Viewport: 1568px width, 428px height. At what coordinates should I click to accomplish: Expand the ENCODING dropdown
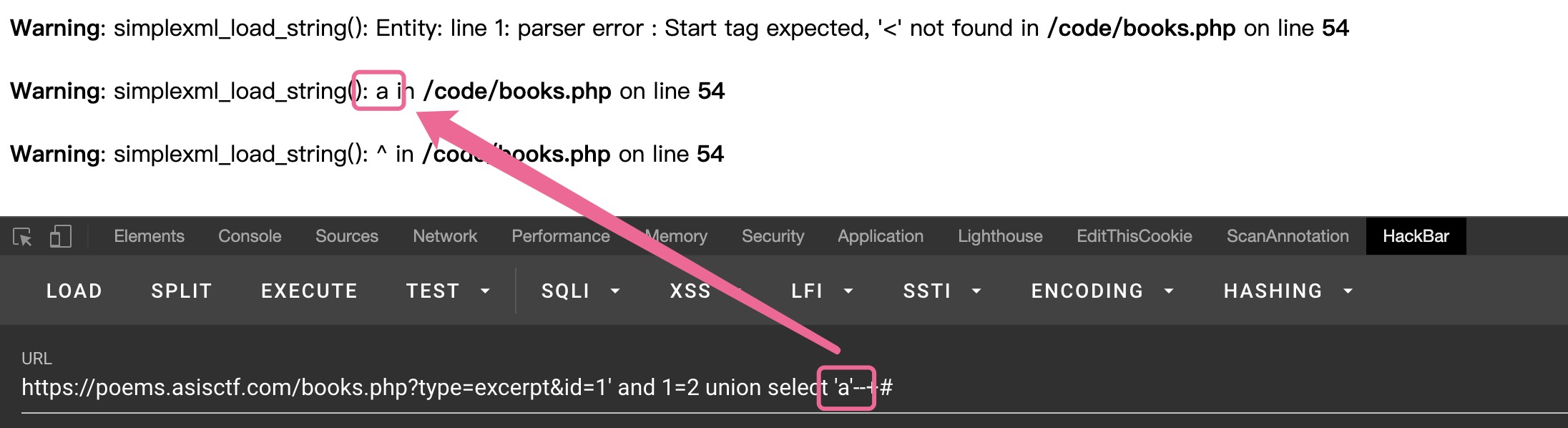click(x=1102, y=291)
